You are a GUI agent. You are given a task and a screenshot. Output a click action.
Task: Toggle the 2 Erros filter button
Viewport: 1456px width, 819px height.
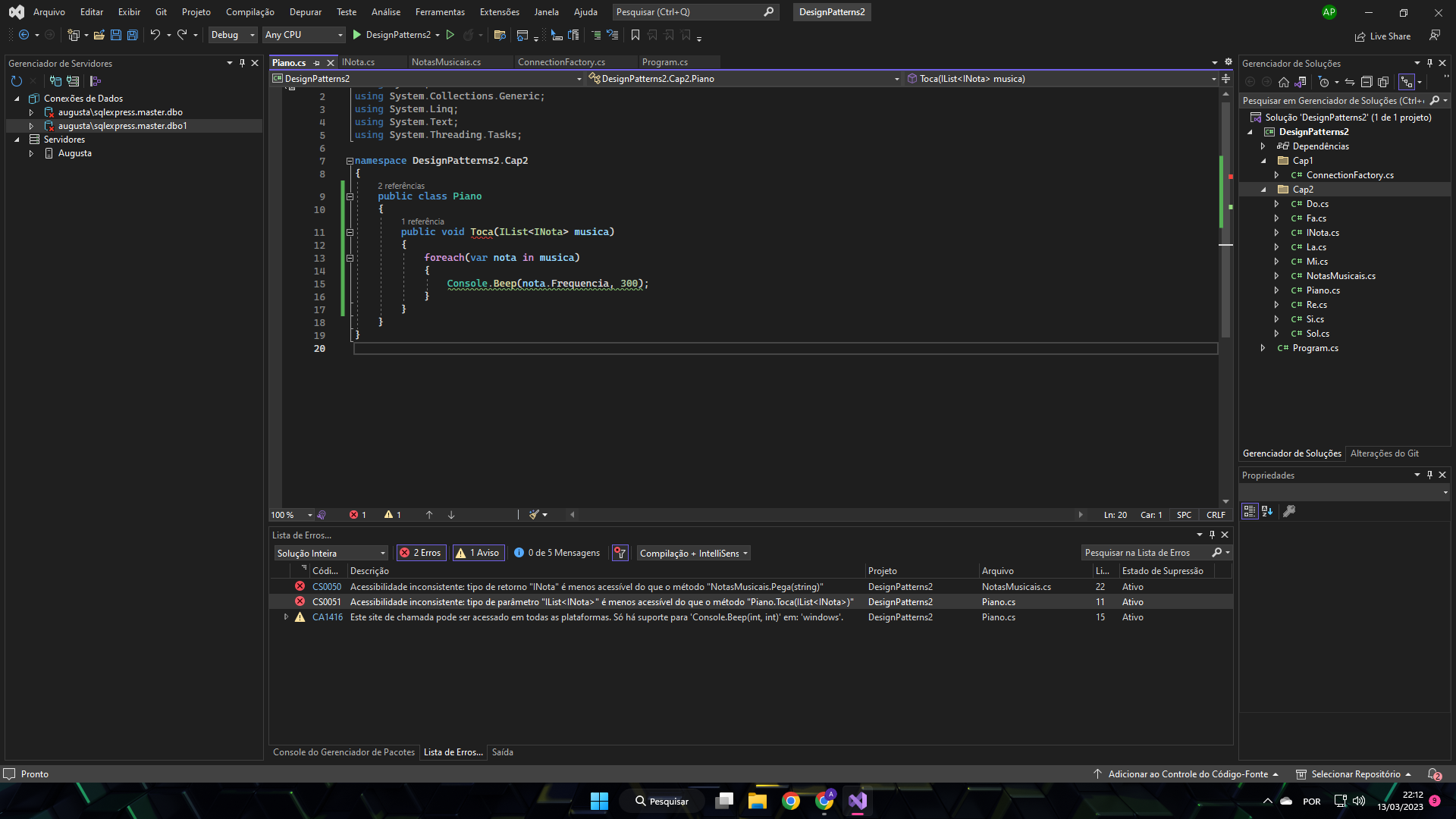tap(421, 553)
